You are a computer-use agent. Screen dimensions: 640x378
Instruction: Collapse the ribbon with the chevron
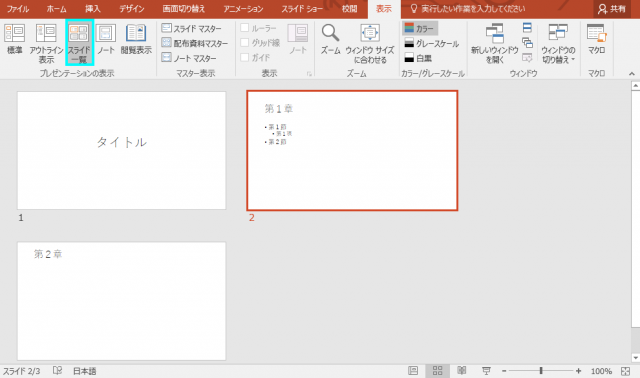631,74
